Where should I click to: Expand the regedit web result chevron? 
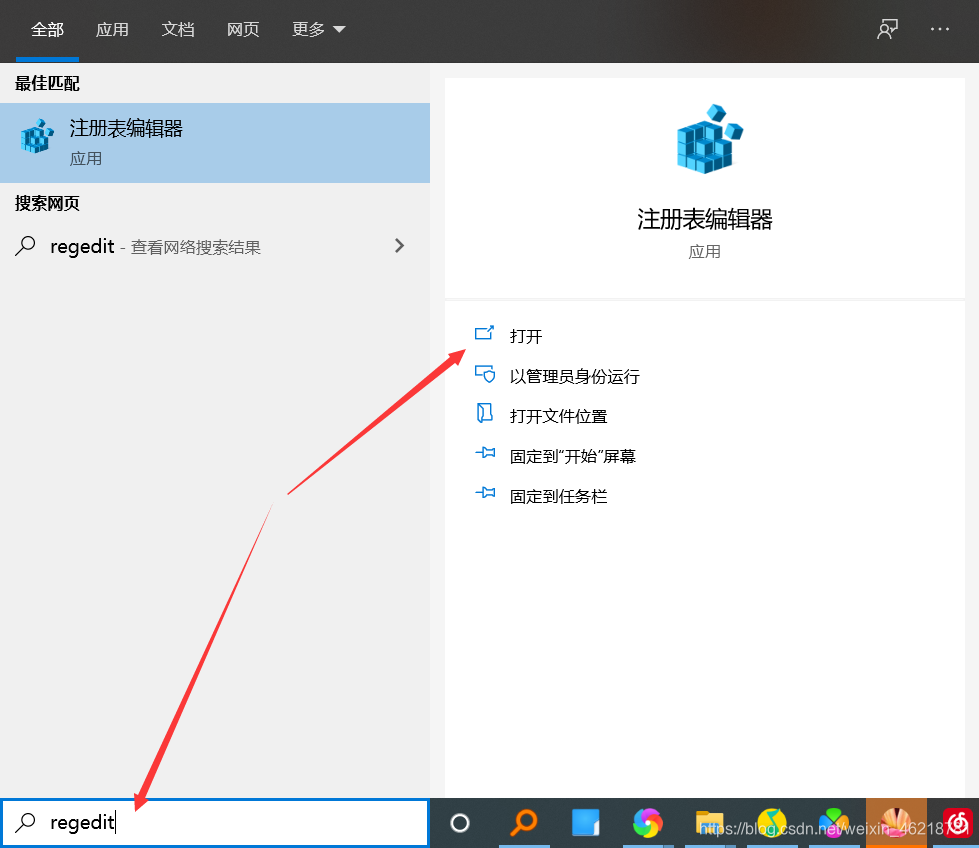pos(400,246)
